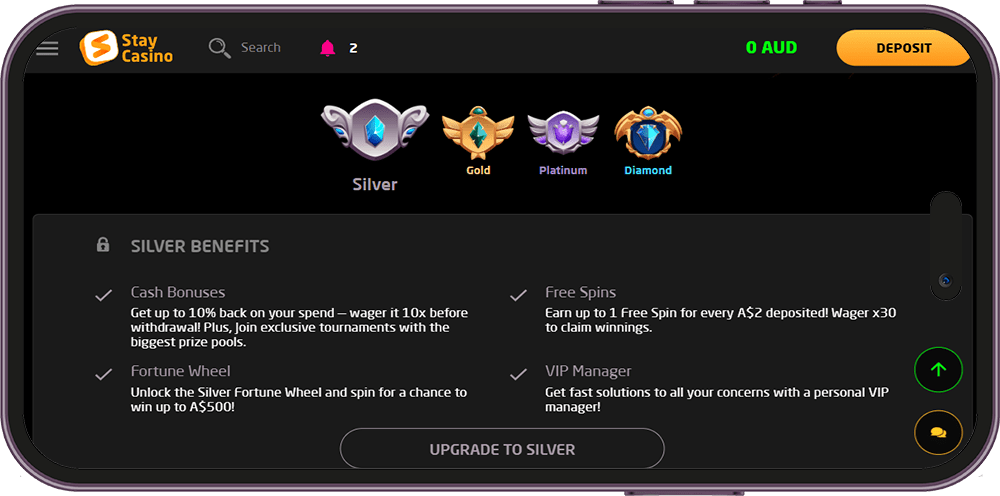Screen dimensions: 1000x496
Task: Click the search magnifier icon
Action: (x=219, y=48)
